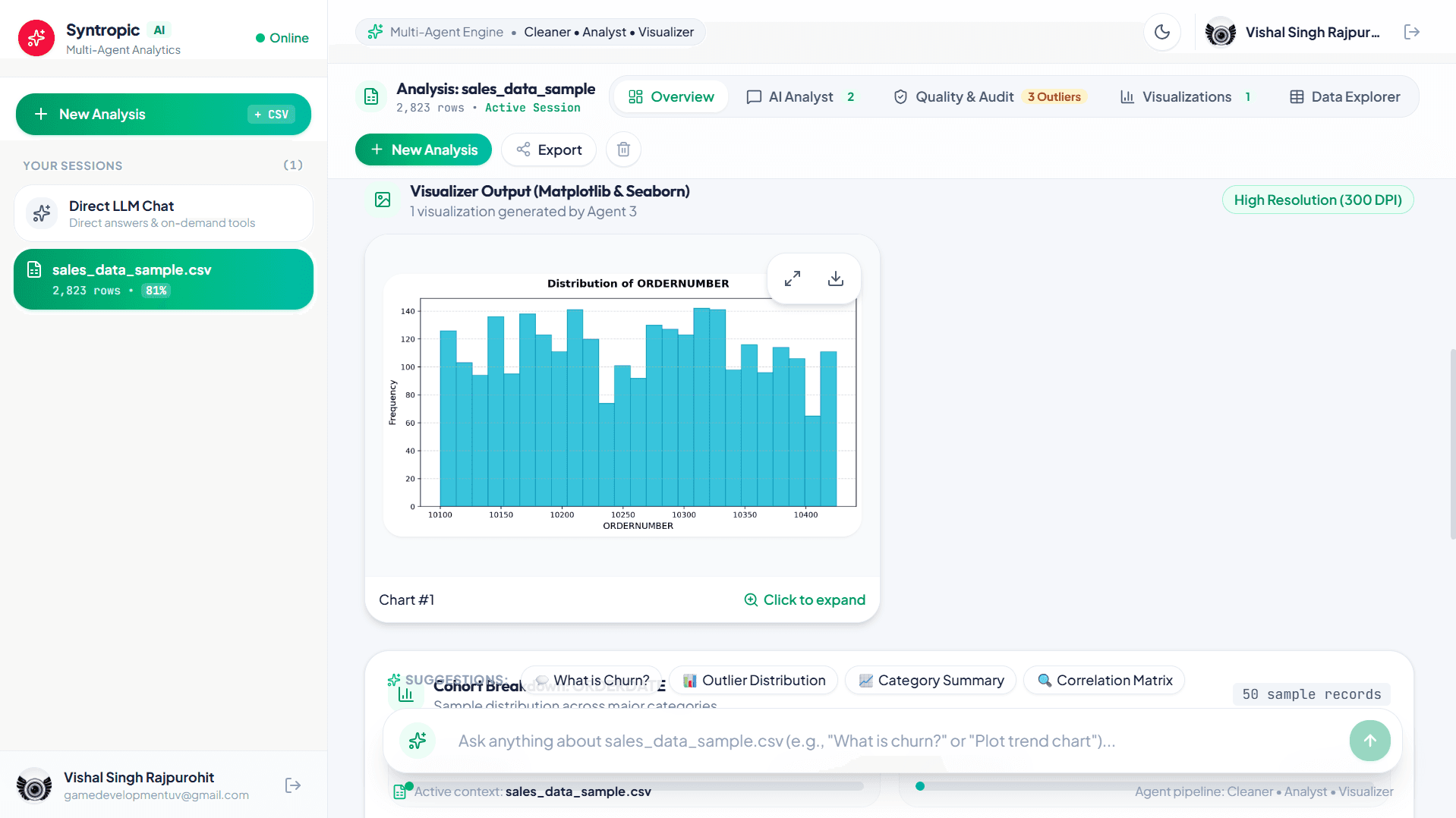Screen dimensions: 1456x818
Task: Select the Correlation Matrix suggestion
Action: click(1105, 681)
